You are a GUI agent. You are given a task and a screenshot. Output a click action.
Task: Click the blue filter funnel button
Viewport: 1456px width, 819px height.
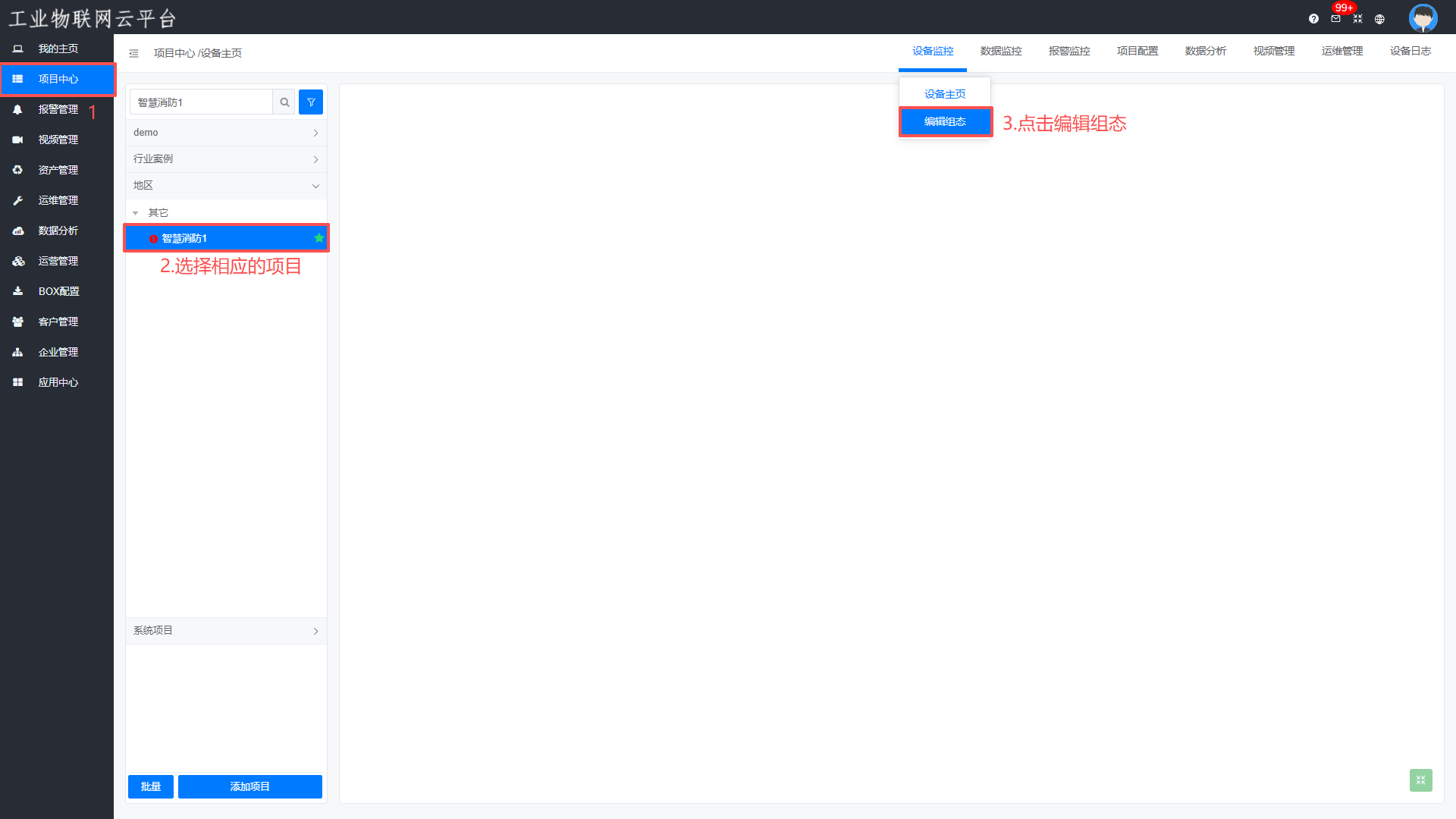pyautogui.click(x=311, y=102)
